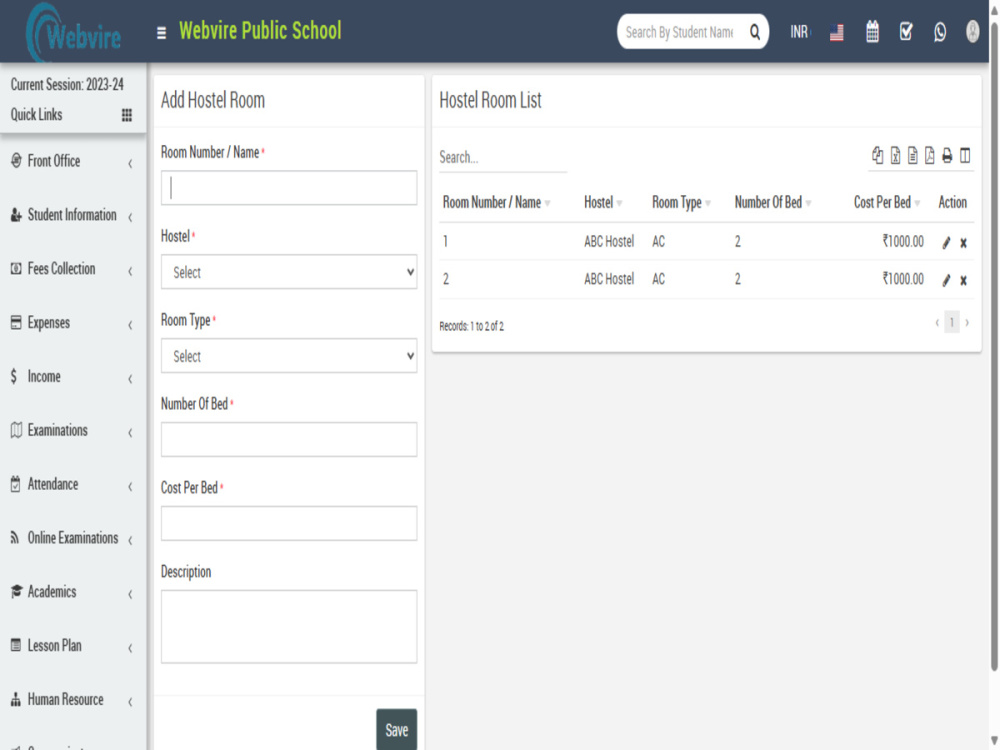Open the user profile avatar

972,31
